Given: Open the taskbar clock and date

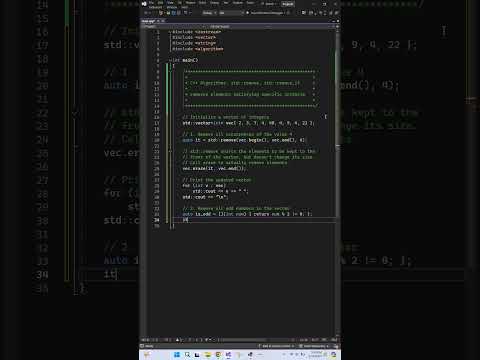Looking at the screenshot, I should [x=315, y=355].
